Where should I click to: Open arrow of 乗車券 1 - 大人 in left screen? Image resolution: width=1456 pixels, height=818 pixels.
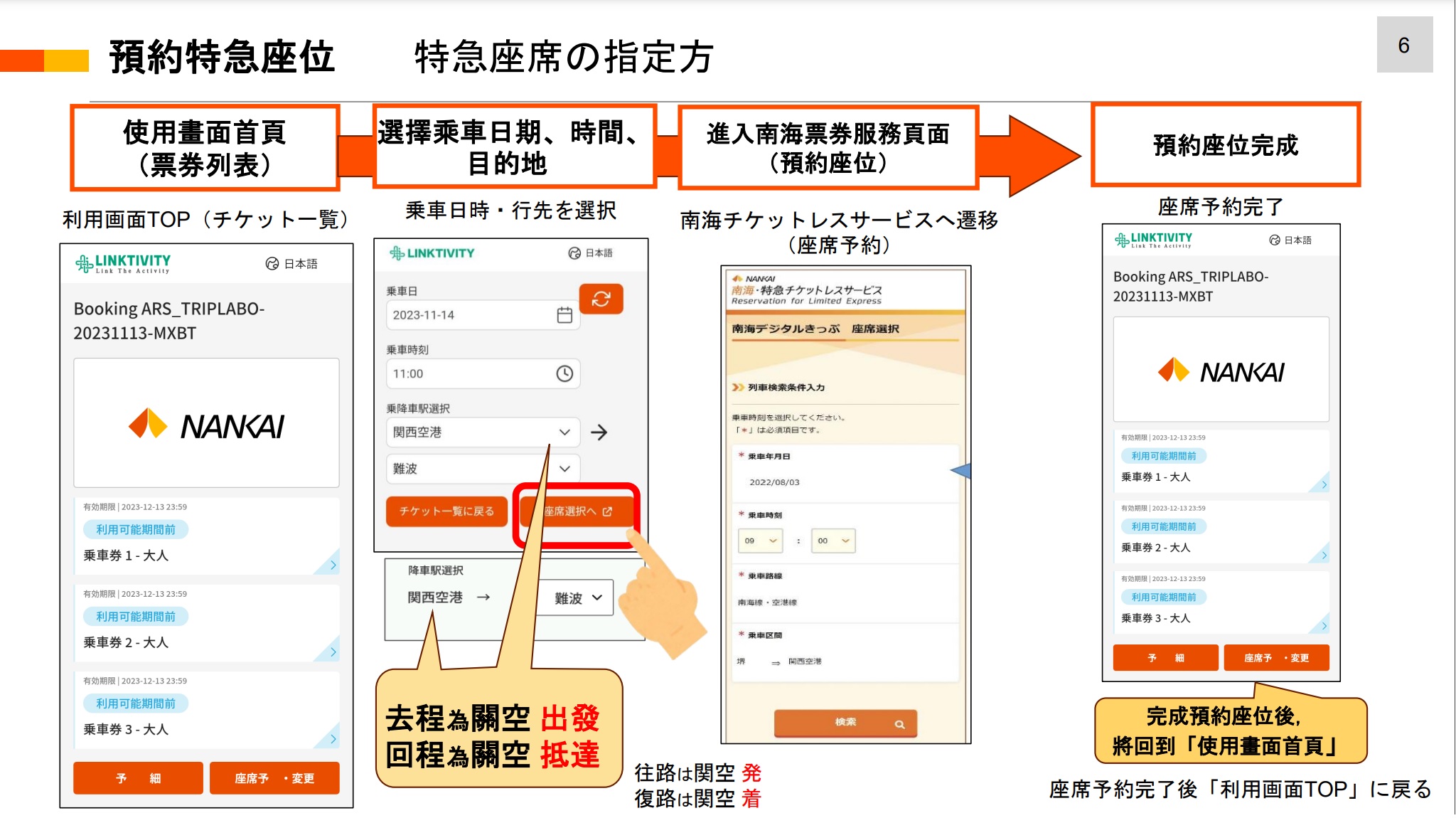click(x=333, y=565)
